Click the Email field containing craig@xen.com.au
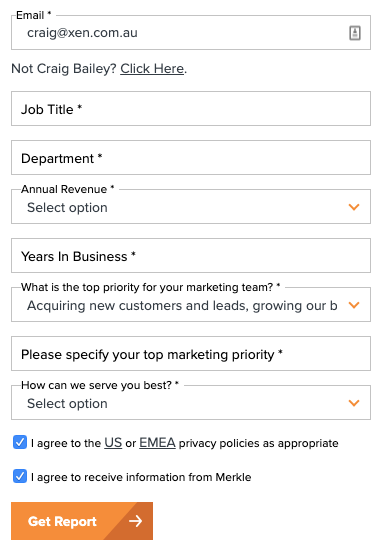381x552 pixels. coord(191,32)
